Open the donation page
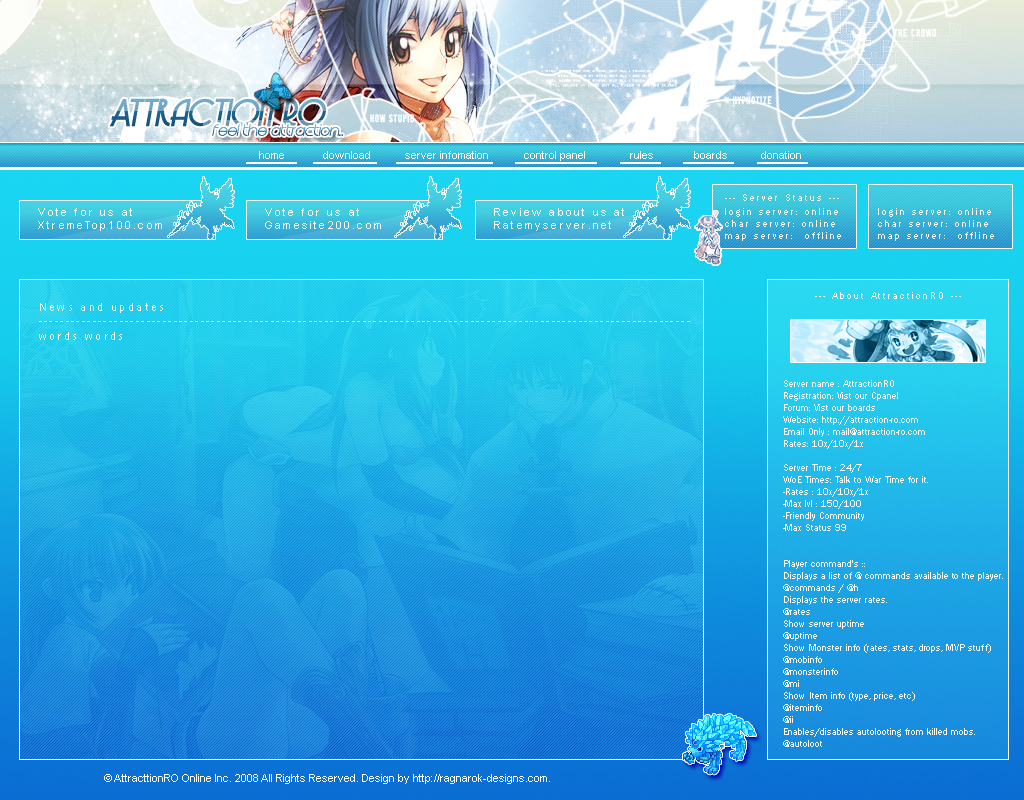1024x800 pixels. pos(780,156)
